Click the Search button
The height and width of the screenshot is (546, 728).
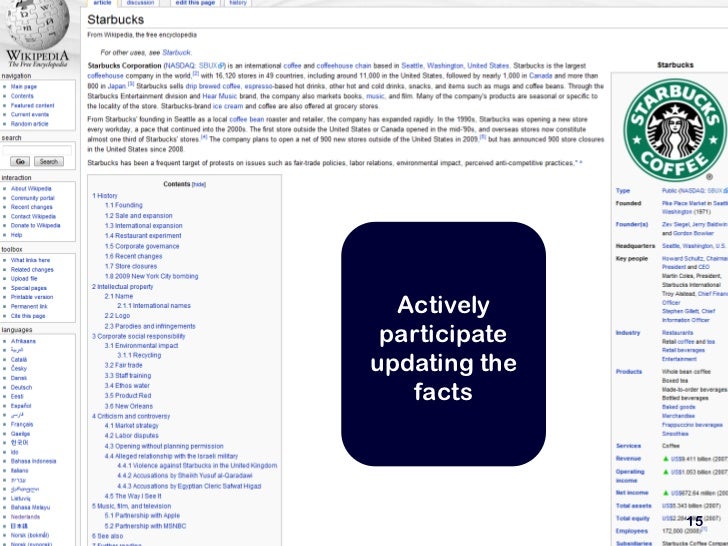pos(49,162)
